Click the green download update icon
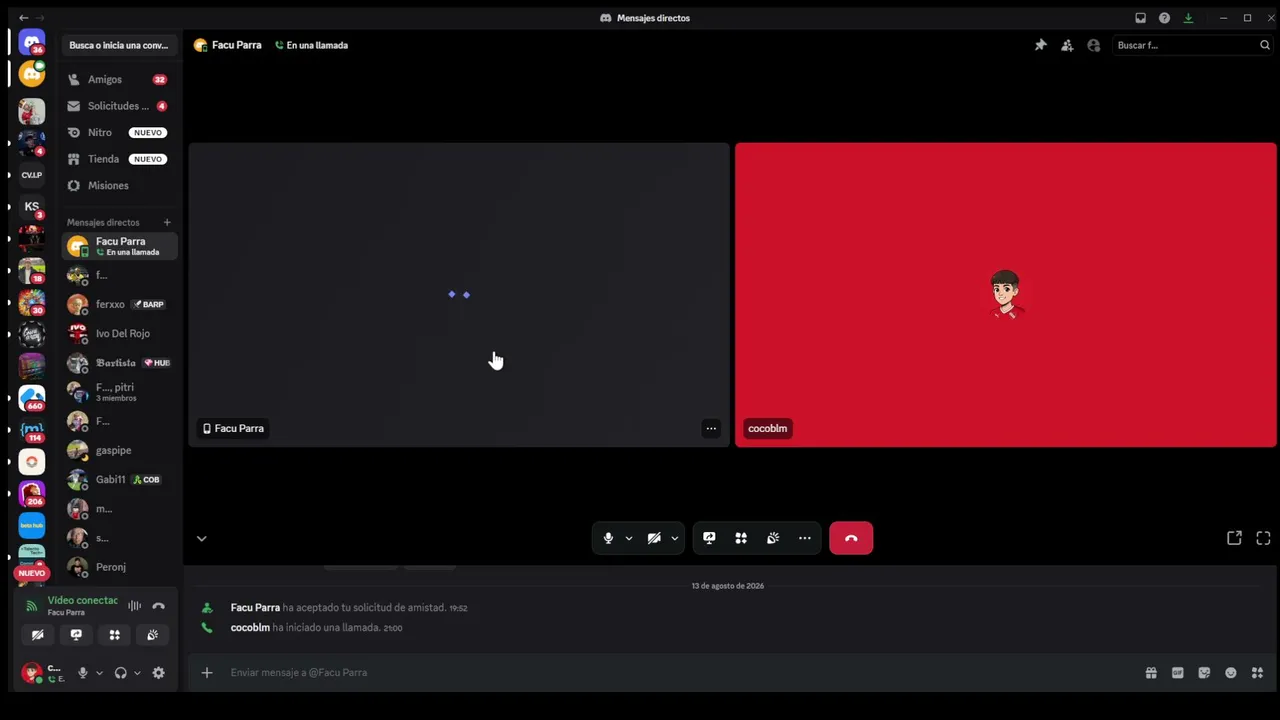 tap(1188, 18)
